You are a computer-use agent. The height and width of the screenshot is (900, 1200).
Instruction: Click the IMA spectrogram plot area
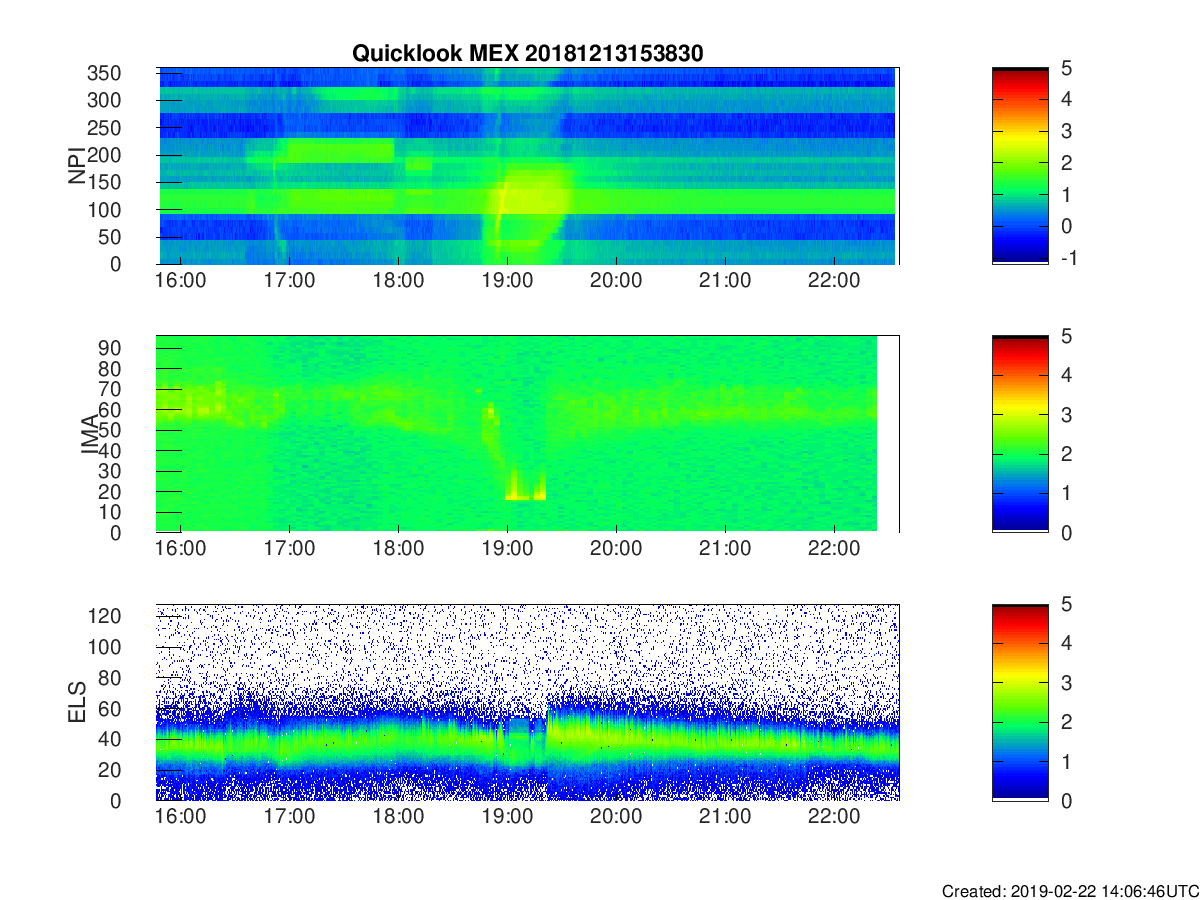[527, 434]
